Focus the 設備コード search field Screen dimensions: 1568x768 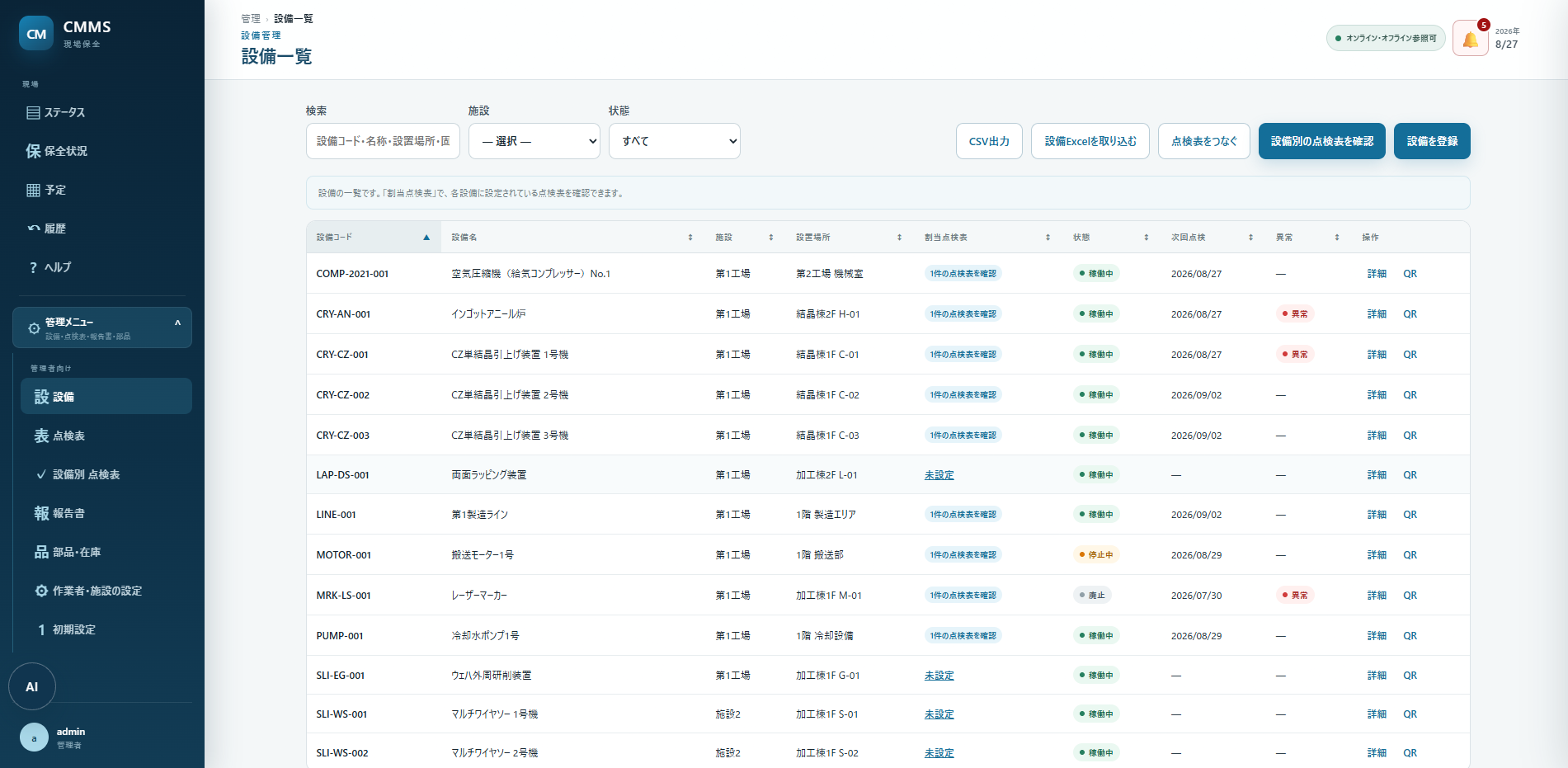pos(383,141)
